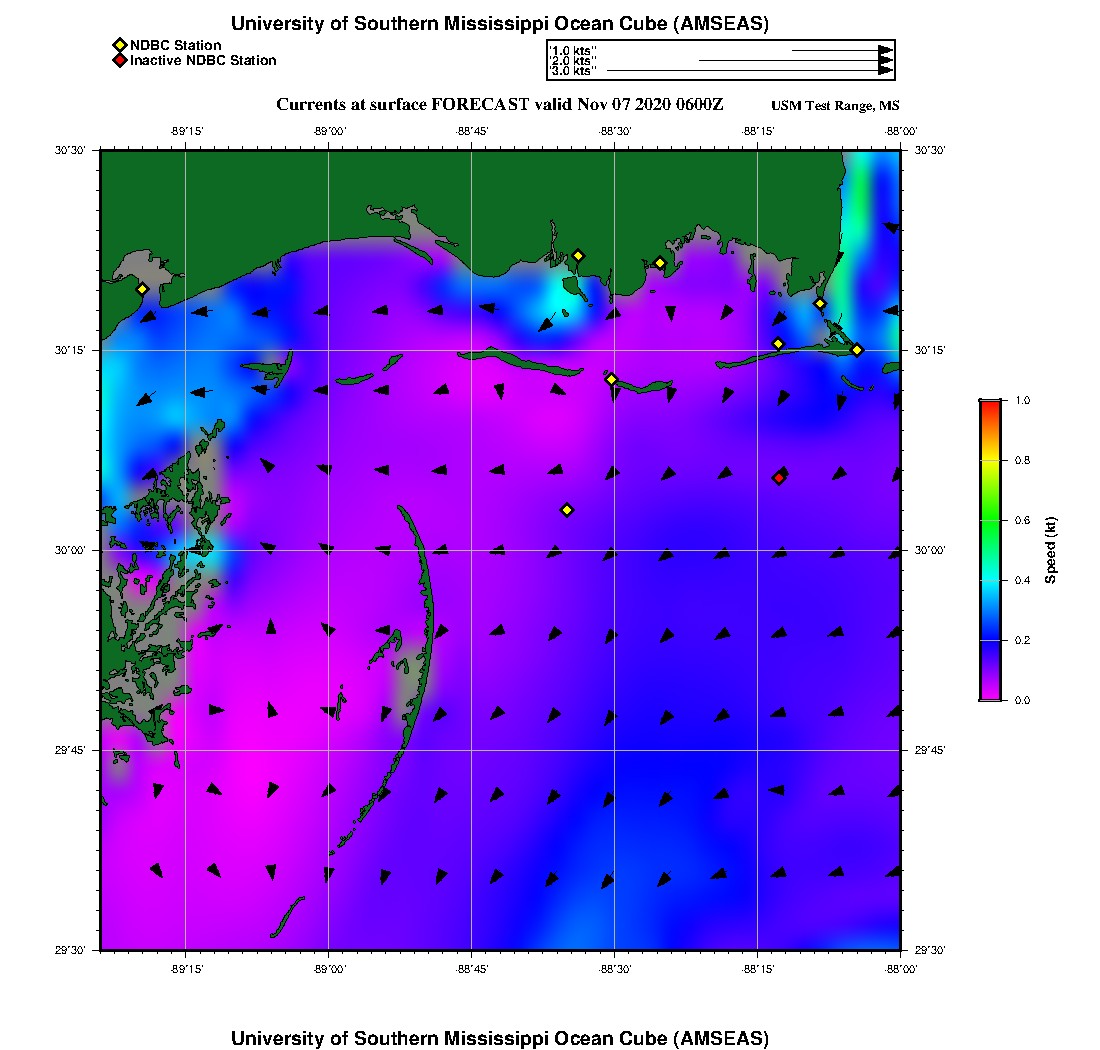Viewport: 1100px width, 1050px height.
Task: Select the northernmost yellow NDBC station marker
Action: [577, 256]
